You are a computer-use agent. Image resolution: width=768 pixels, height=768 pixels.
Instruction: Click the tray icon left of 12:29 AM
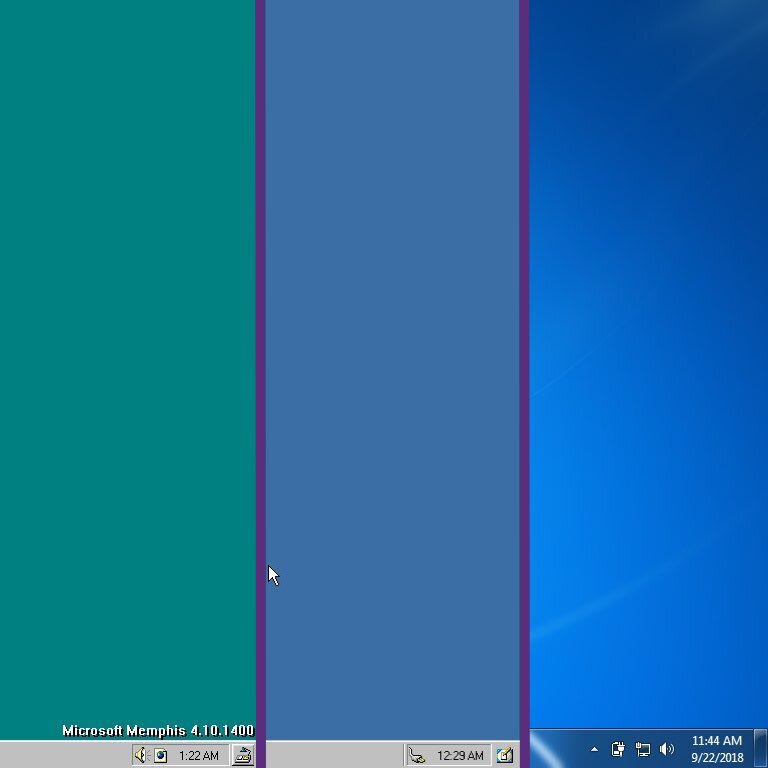pyautogui.click(x=416, y=755)
